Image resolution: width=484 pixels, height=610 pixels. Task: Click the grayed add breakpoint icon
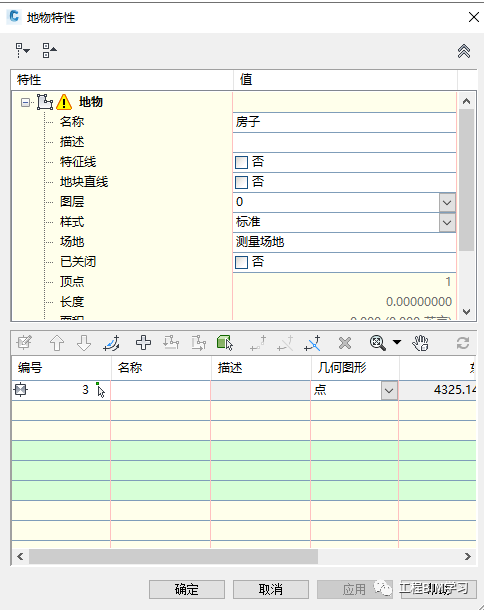[x=258, y=343]
